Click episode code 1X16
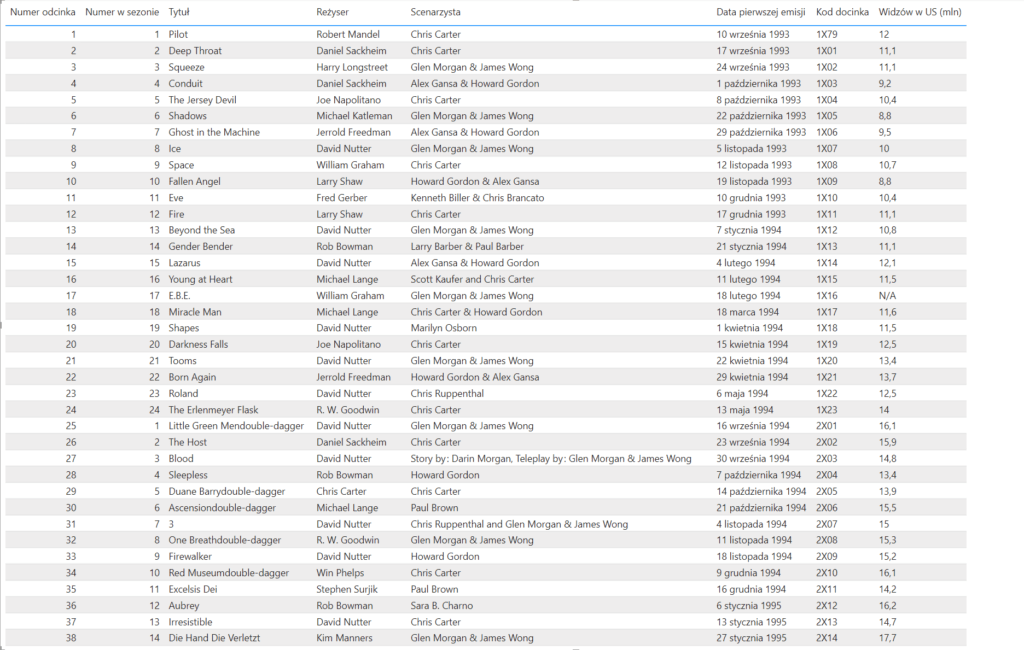 pos(827,296)
